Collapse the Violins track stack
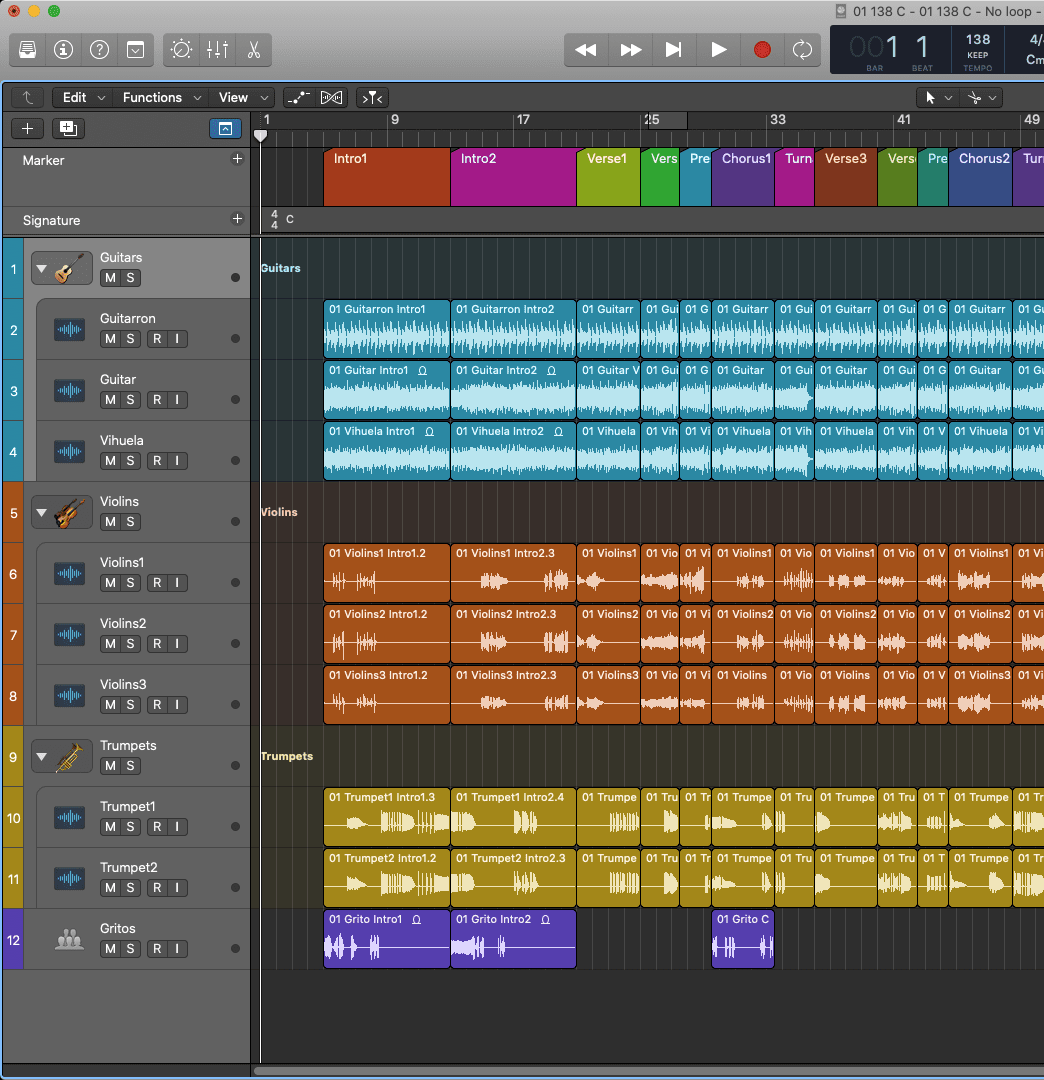Screen dimensions: 1044x1080 [42, 514]
